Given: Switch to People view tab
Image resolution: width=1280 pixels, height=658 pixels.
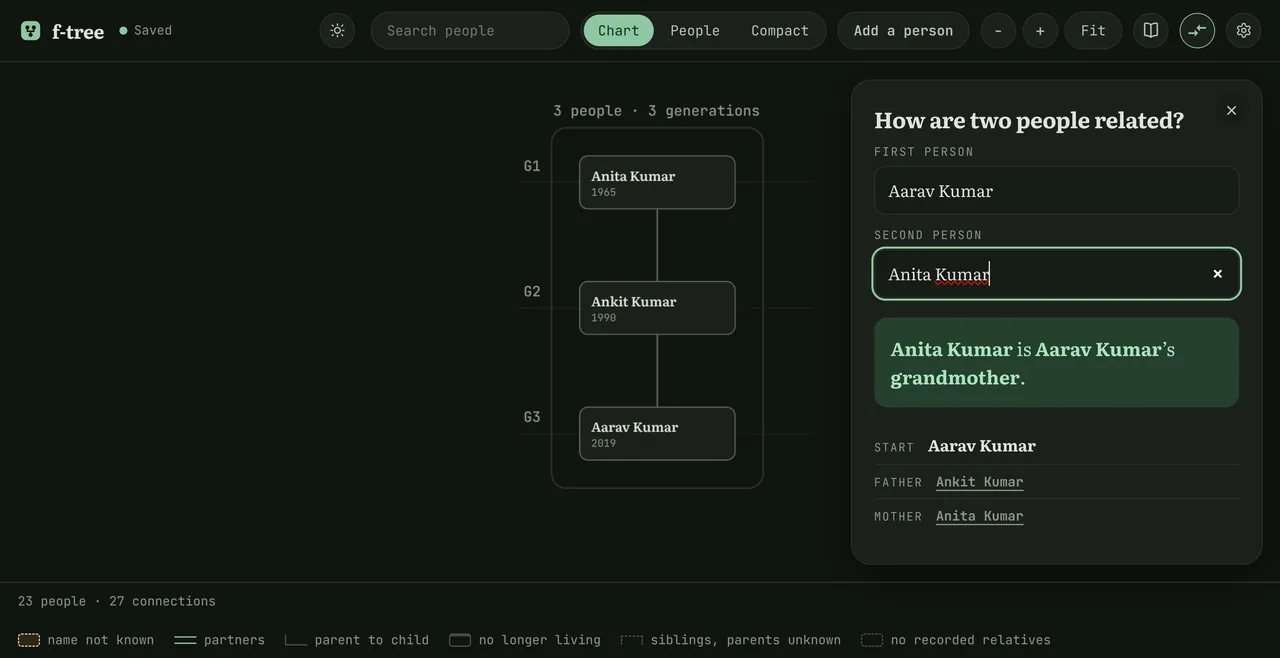Looking at the screenshot, I should 695,30.
